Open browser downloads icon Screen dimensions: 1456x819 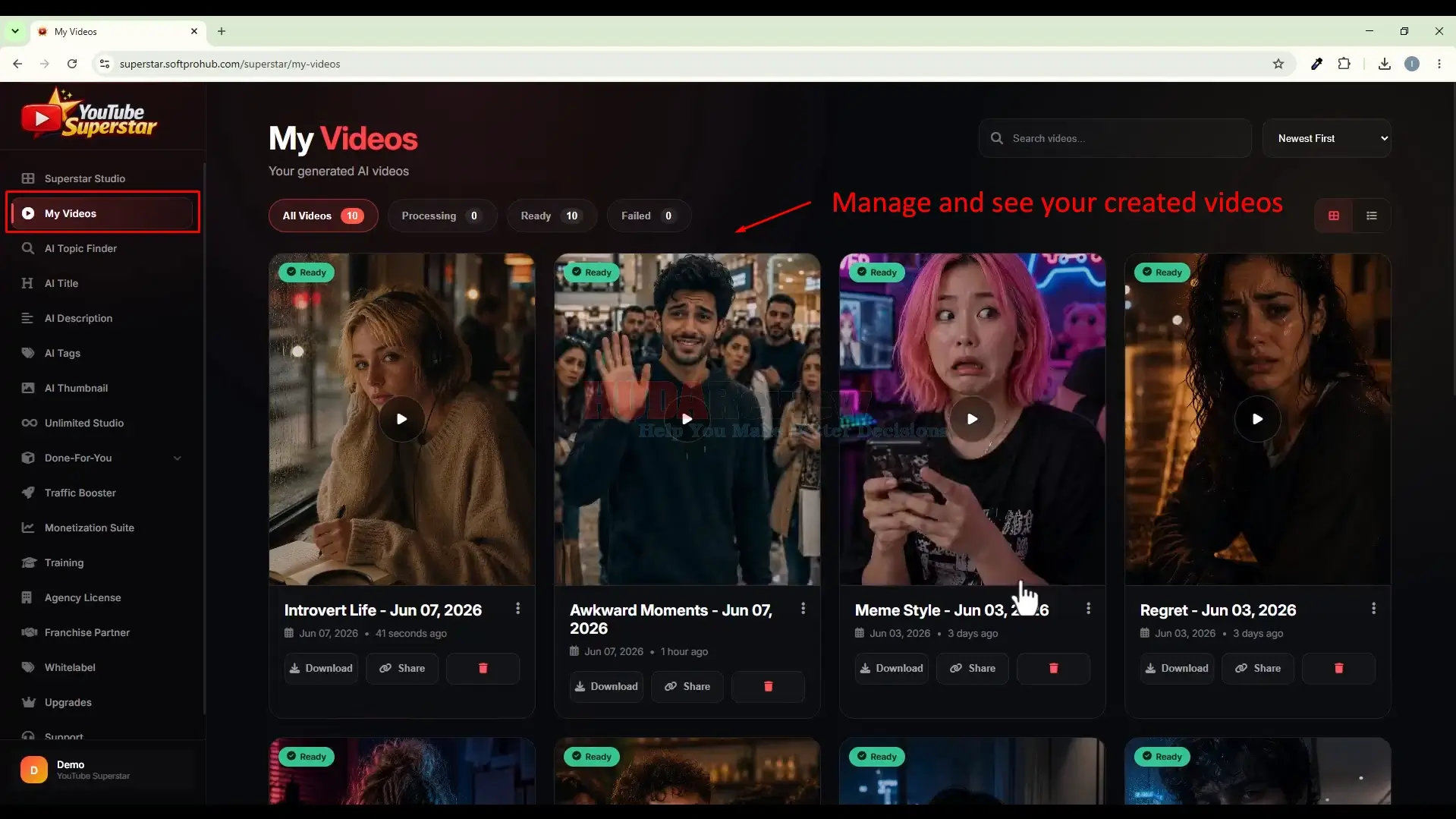tap(1385, 64)
